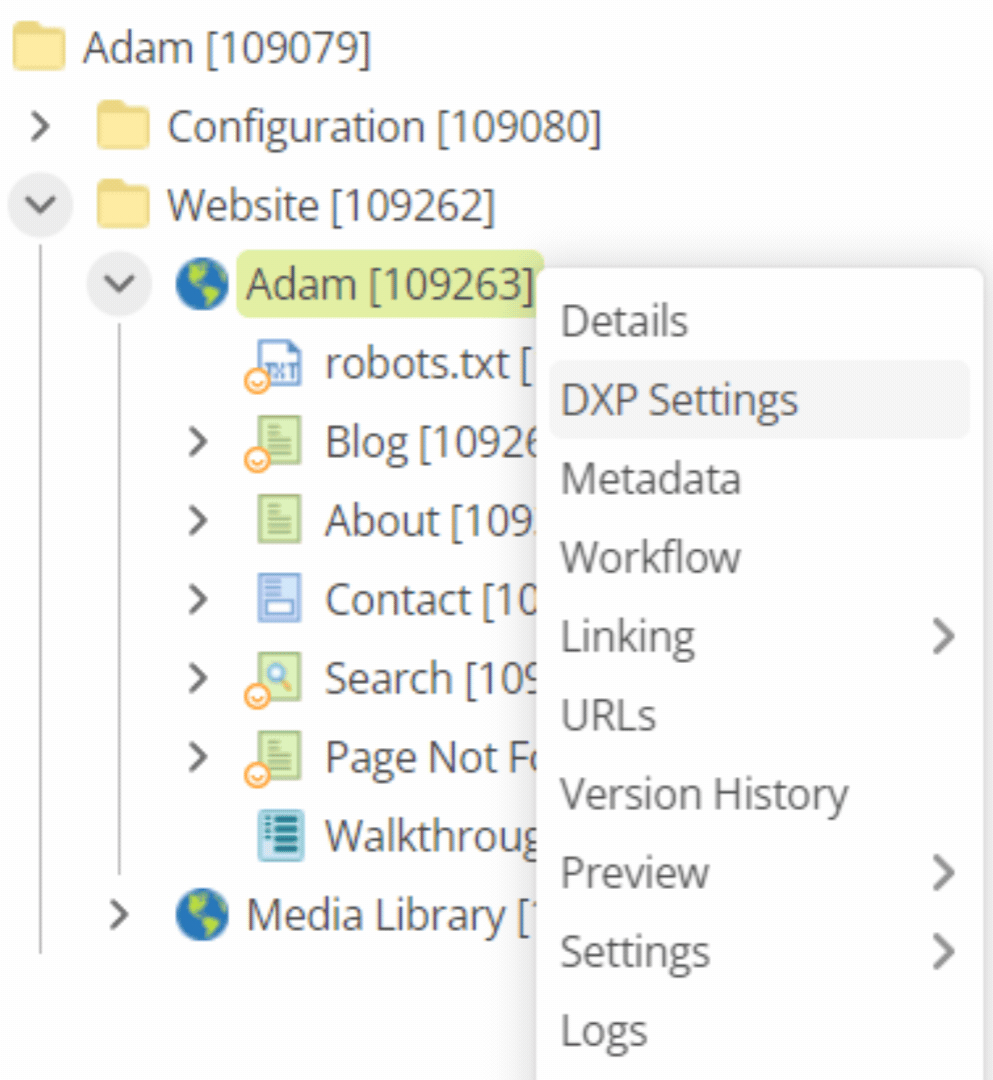
Task: Choose Version History in the menu
Action: tap(705, 793)
